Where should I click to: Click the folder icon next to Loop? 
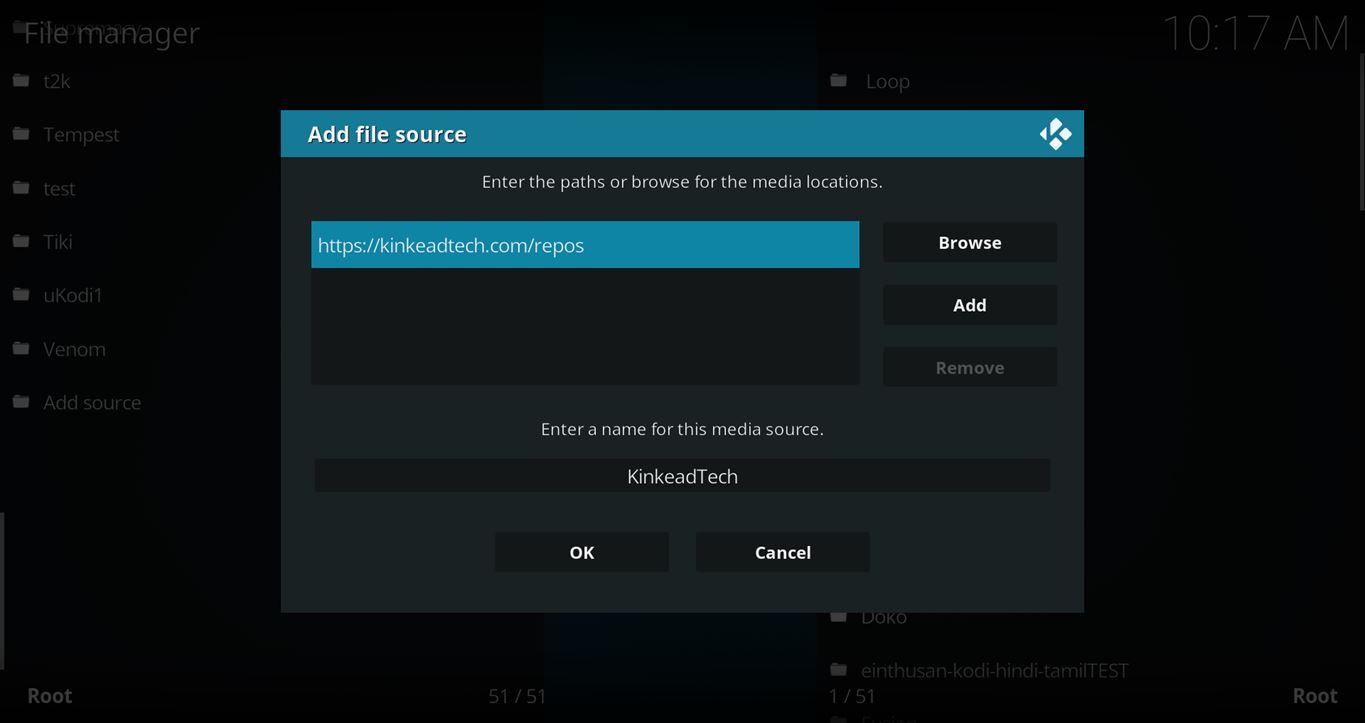point(838,80)
